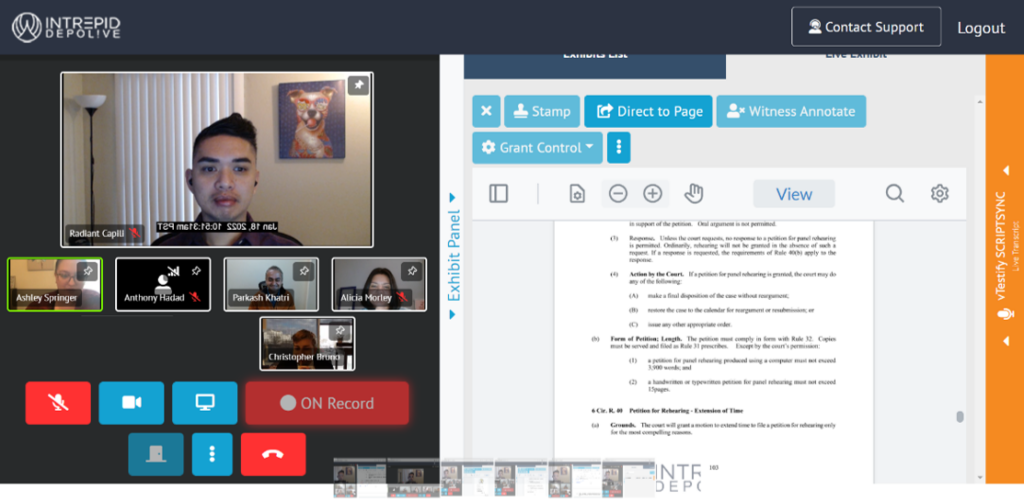Click the exhibit document vertical scrollbar
Screen dimensions: 1024x502
point(960,416)
